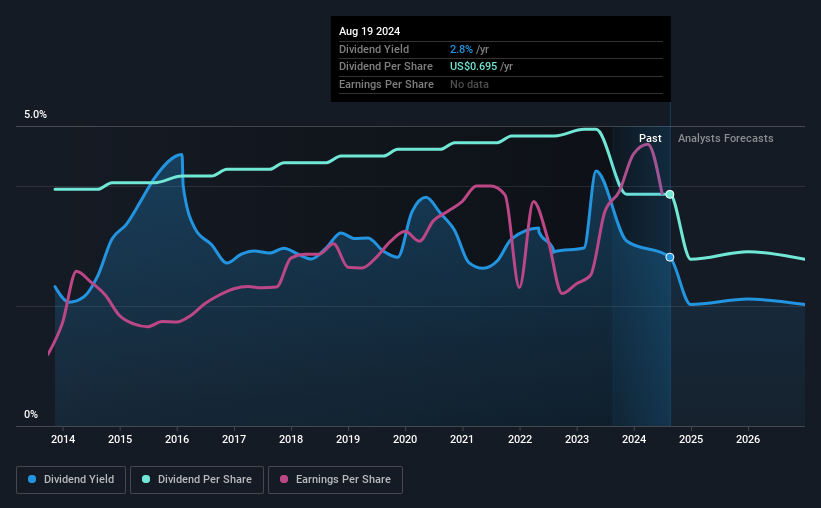The image size is (821, 508).
Task: Click the blue Dividend Yield legend dot
Action: 32,479
